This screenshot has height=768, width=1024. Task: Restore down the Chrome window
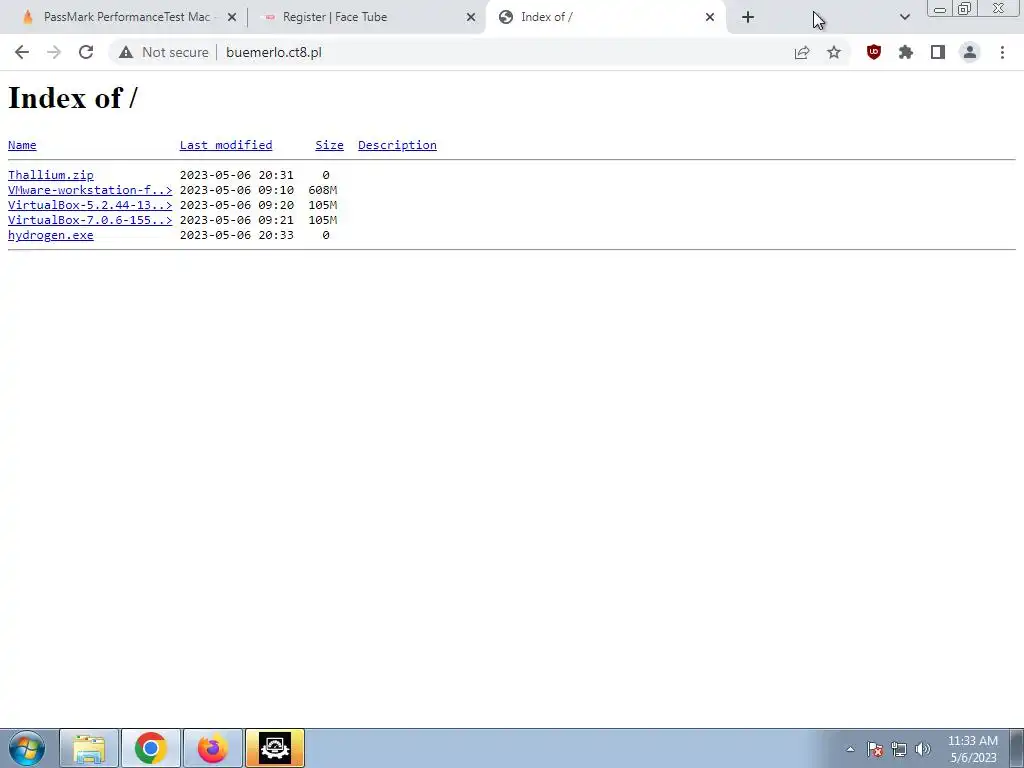coord(964,8)
